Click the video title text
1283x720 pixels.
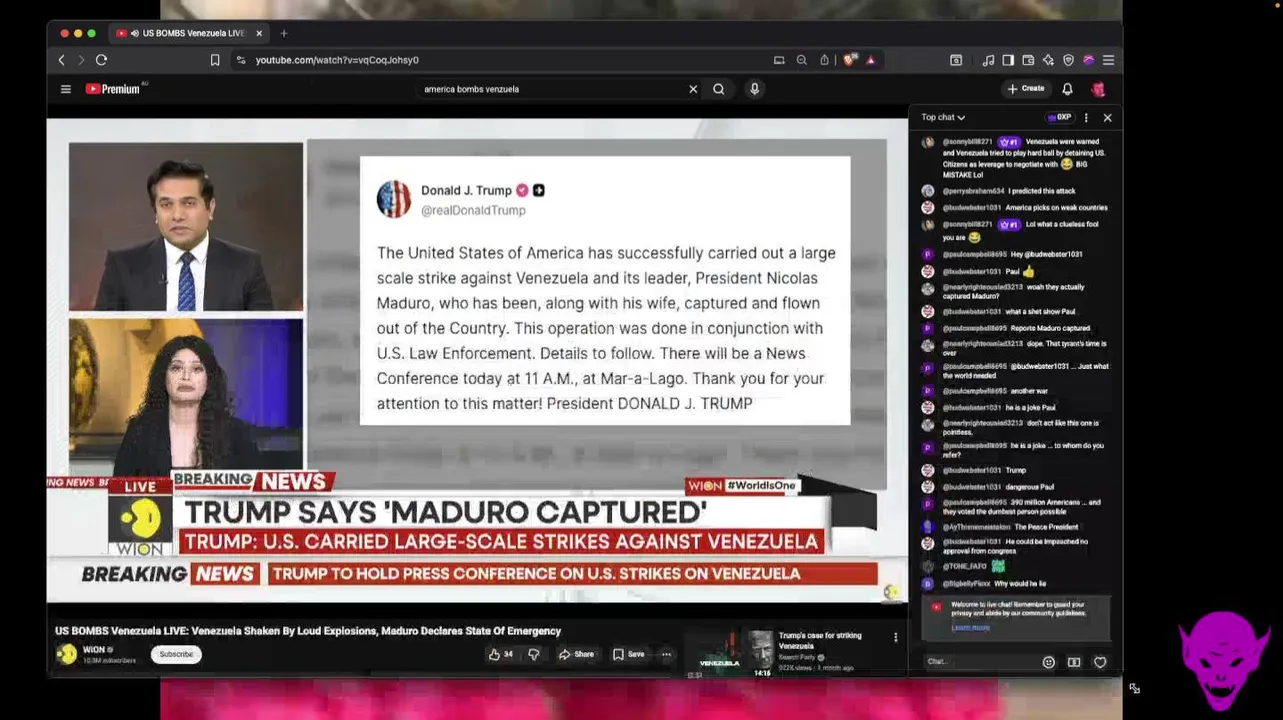point(308,631)
